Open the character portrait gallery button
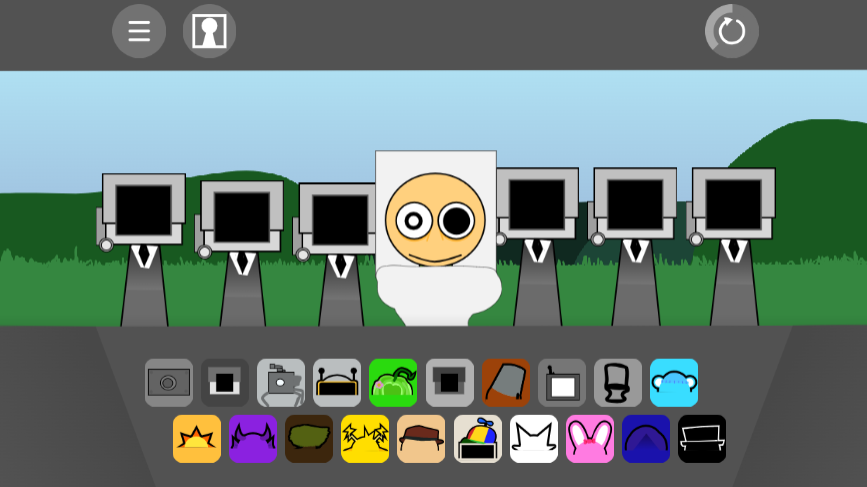 pyautogui.click(x=209, y=31)
